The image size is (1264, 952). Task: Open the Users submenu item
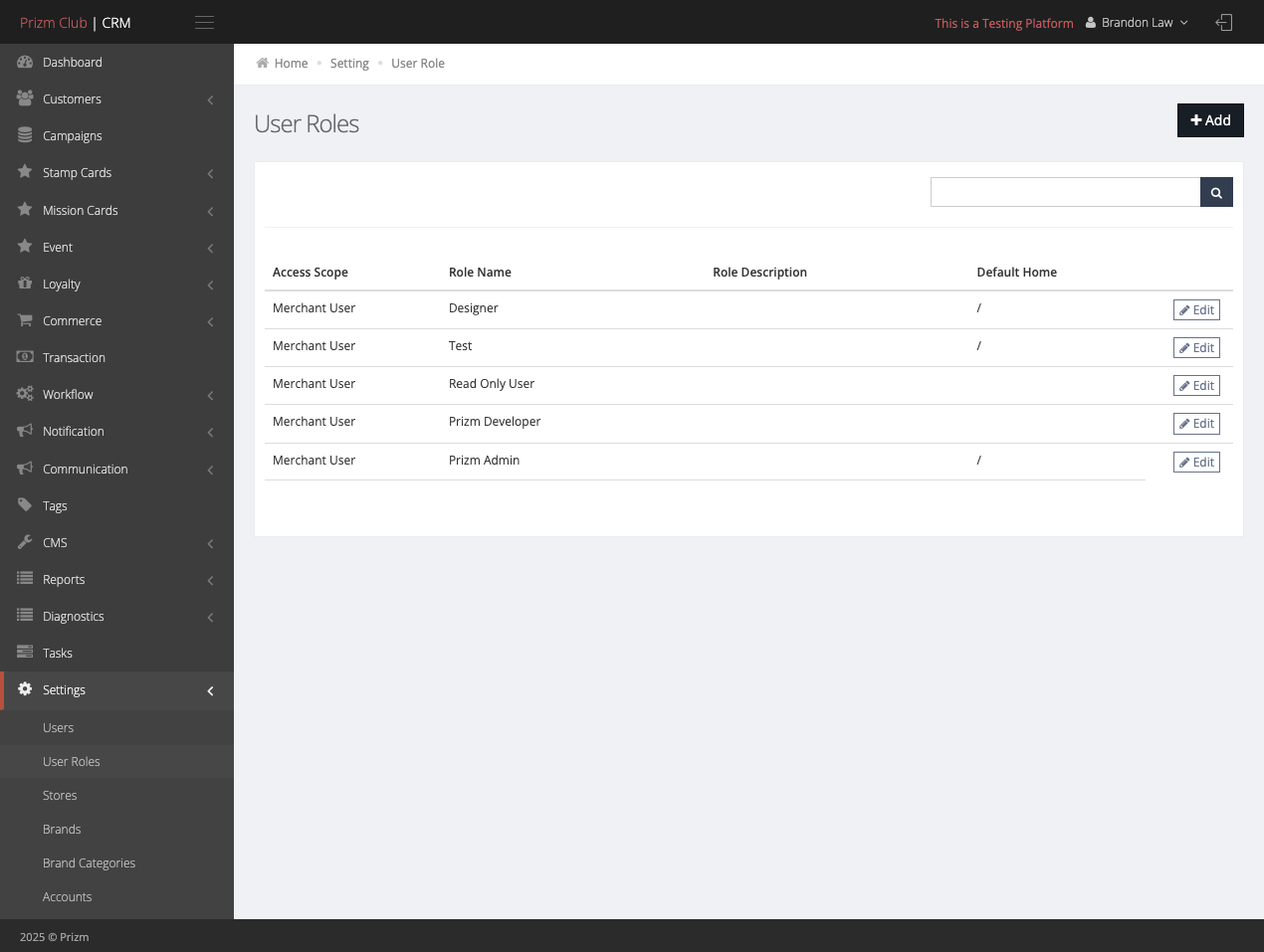116,727
